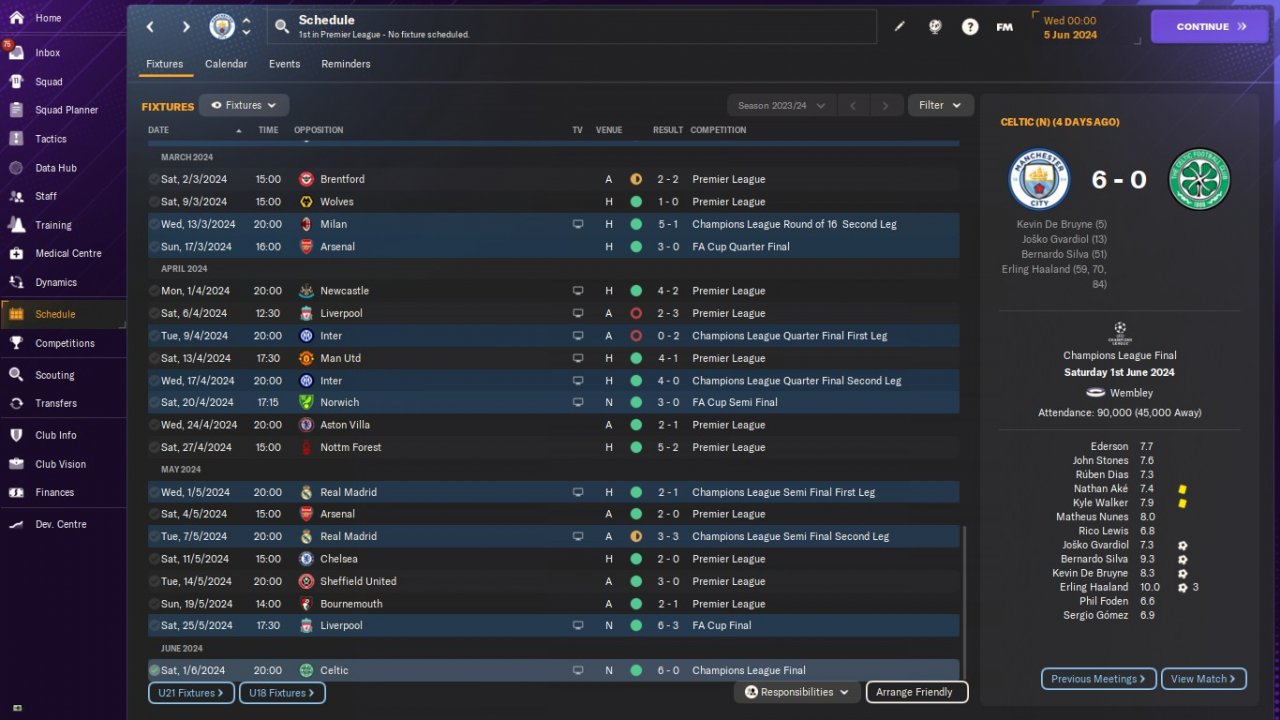Sort fixtures by the Date column
Screen dimensions: 1280x720
[x=159, y=130]
